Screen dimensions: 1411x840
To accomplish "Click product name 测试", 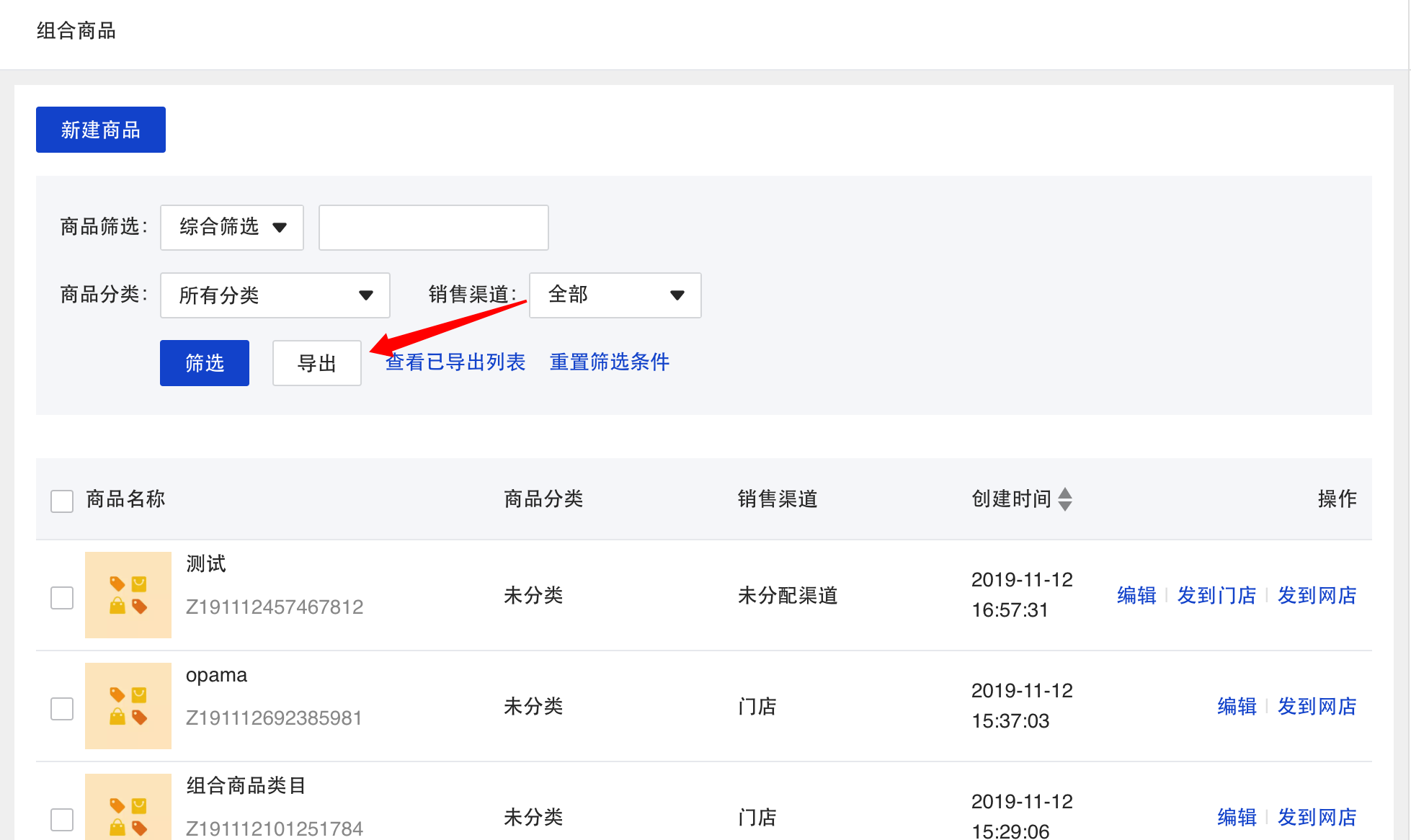I will coord(206,564).
